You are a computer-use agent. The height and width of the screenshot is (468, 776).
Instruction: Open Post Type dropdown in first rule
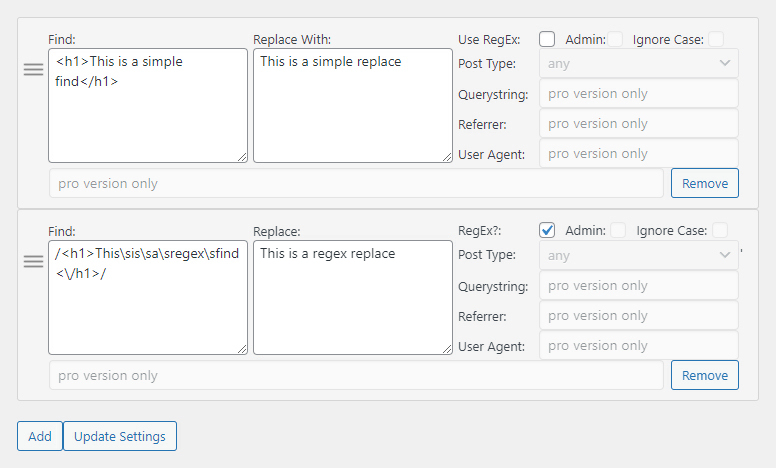coord(638,63)
